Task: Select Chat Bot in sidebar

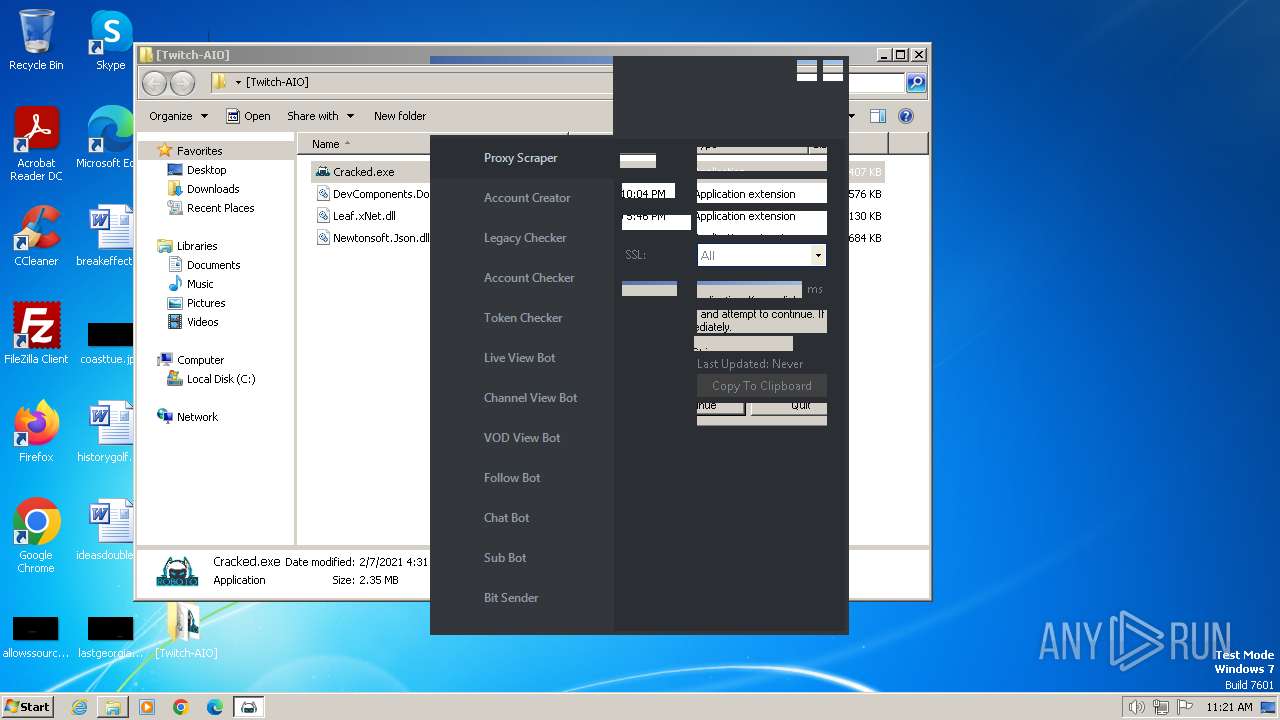Action: point(507,518)
